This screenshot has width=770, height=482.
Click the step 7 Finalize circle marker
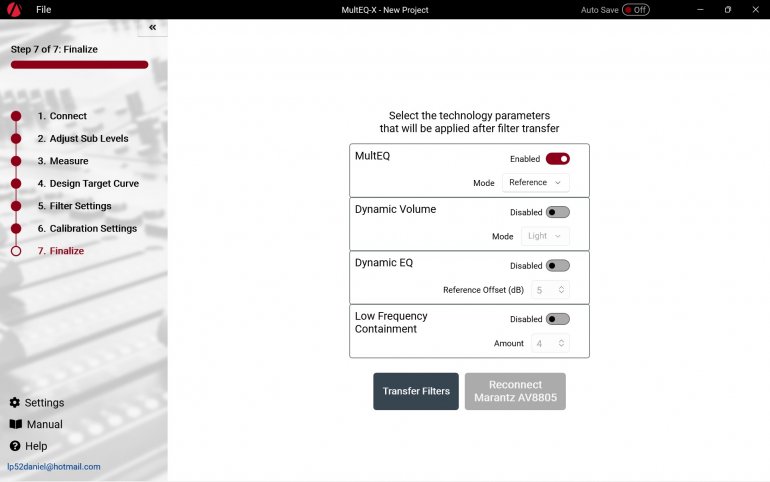click(x=16, y=251)
